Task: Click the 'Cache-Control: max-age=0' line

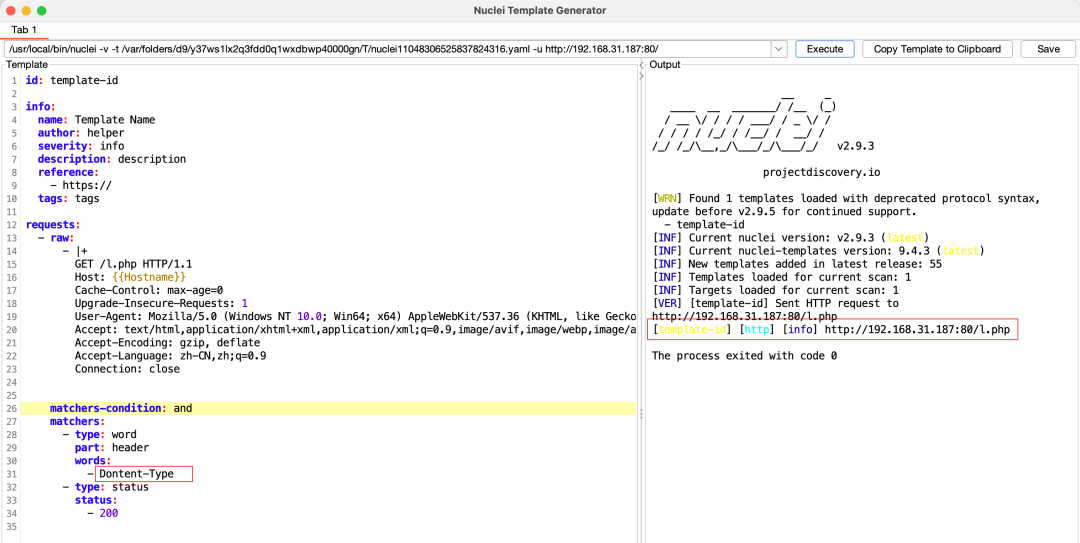Action: coord(149,290)
